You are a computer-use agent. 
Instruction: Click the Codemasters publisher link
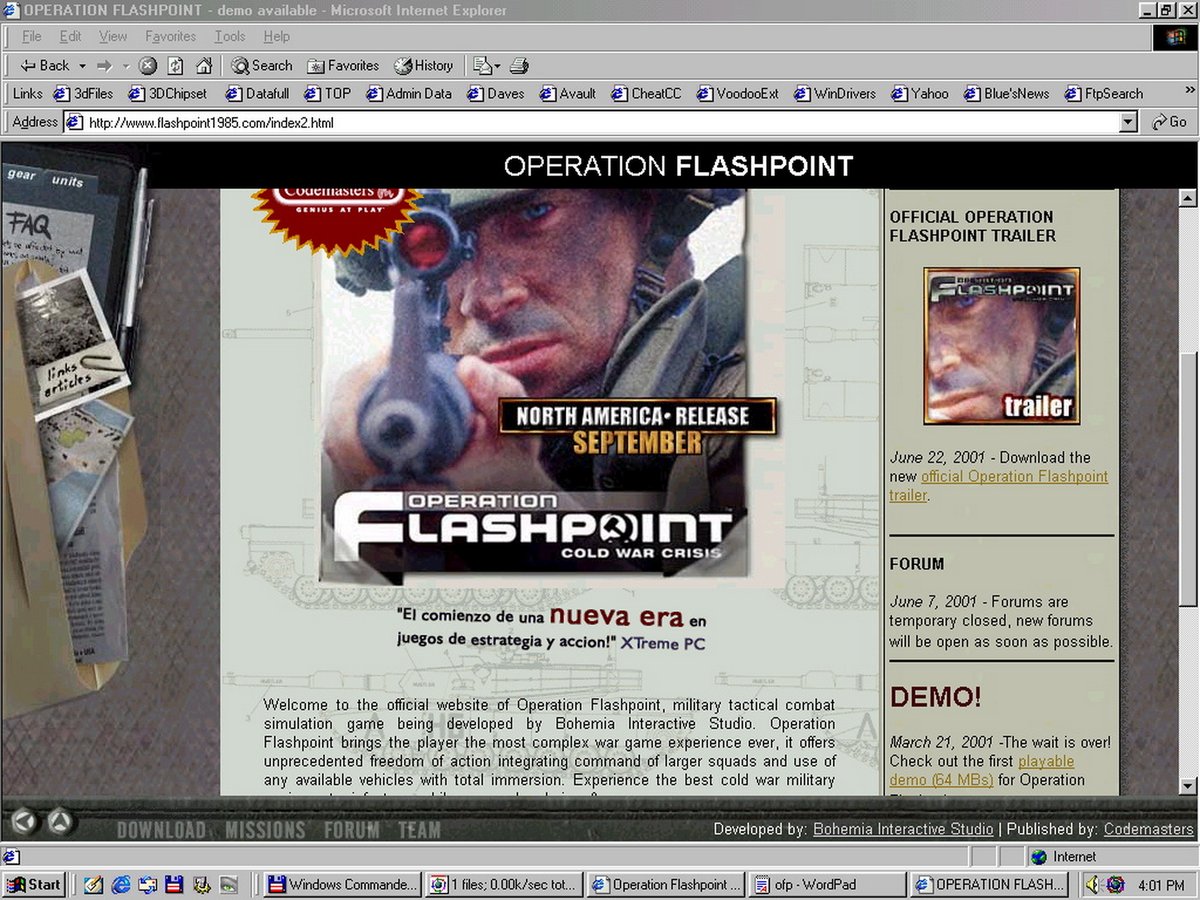1148,829
